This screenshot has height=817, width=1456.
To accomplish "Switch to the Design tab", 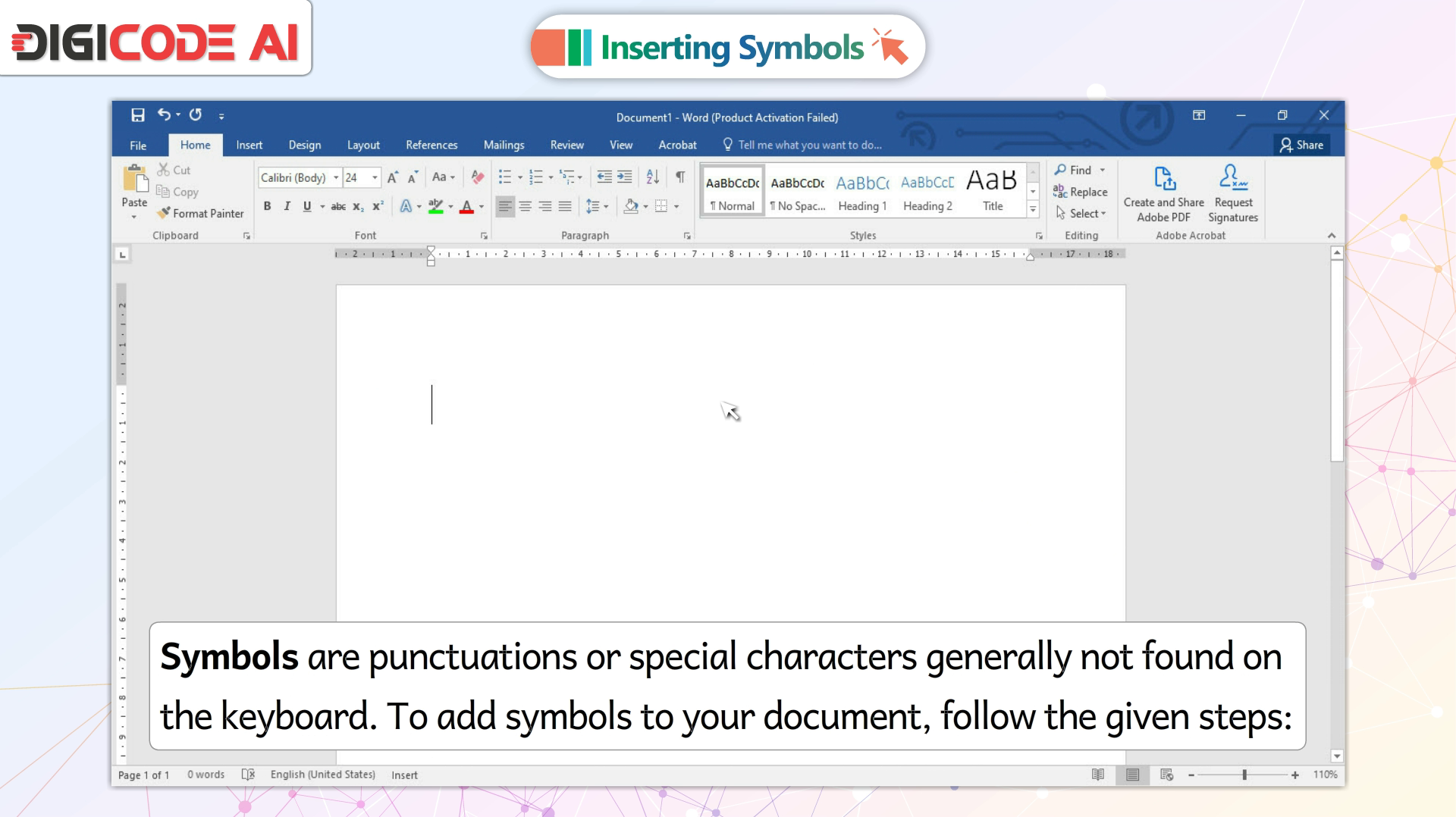I will [304, 145].
